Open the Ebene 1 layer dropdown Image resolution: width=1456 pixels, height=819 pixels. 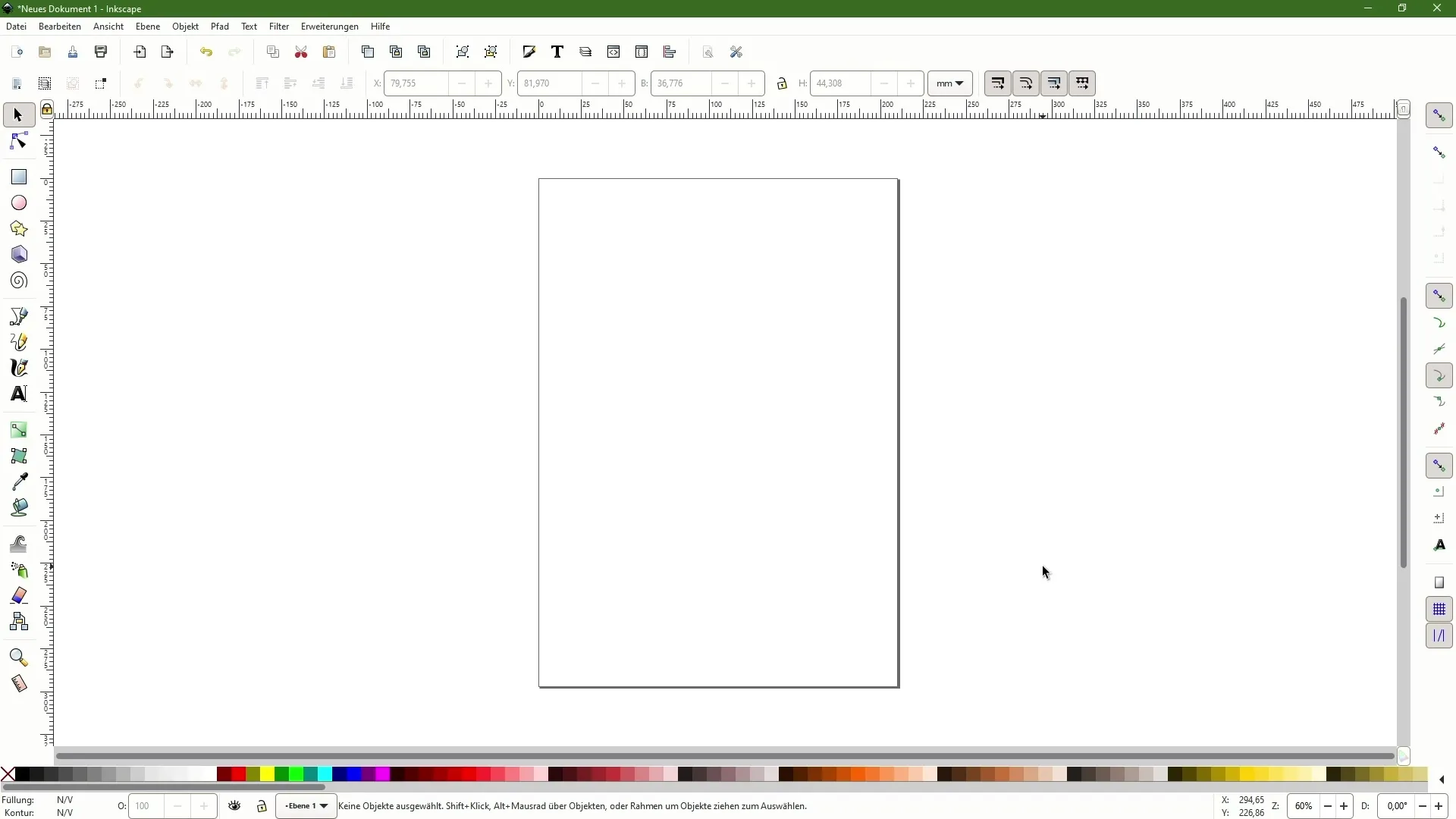click(306, 806)
